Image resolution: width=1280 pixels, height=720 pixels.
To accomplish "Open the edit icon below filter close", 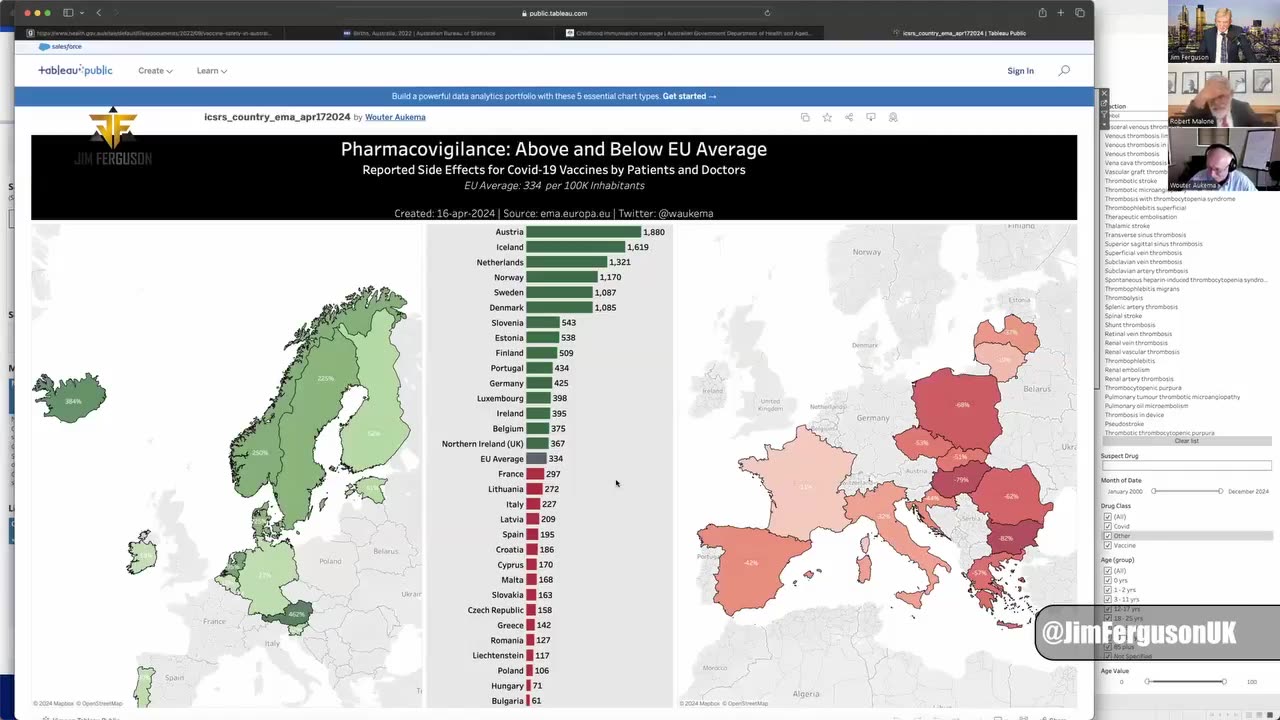I will [1104, 104].
